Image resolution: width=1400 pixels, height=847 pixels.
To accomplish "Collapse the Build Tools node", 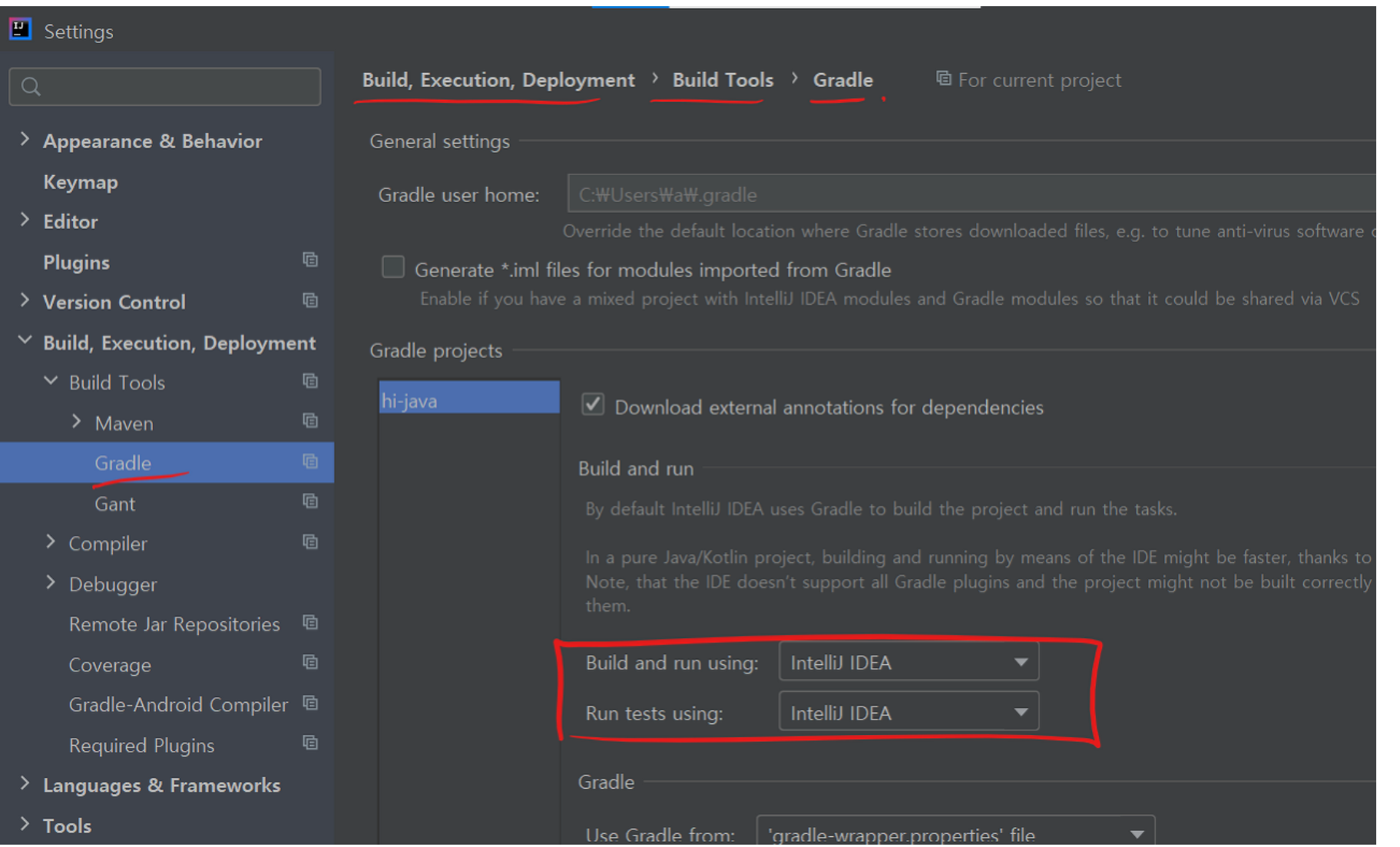I will point(51,381).
